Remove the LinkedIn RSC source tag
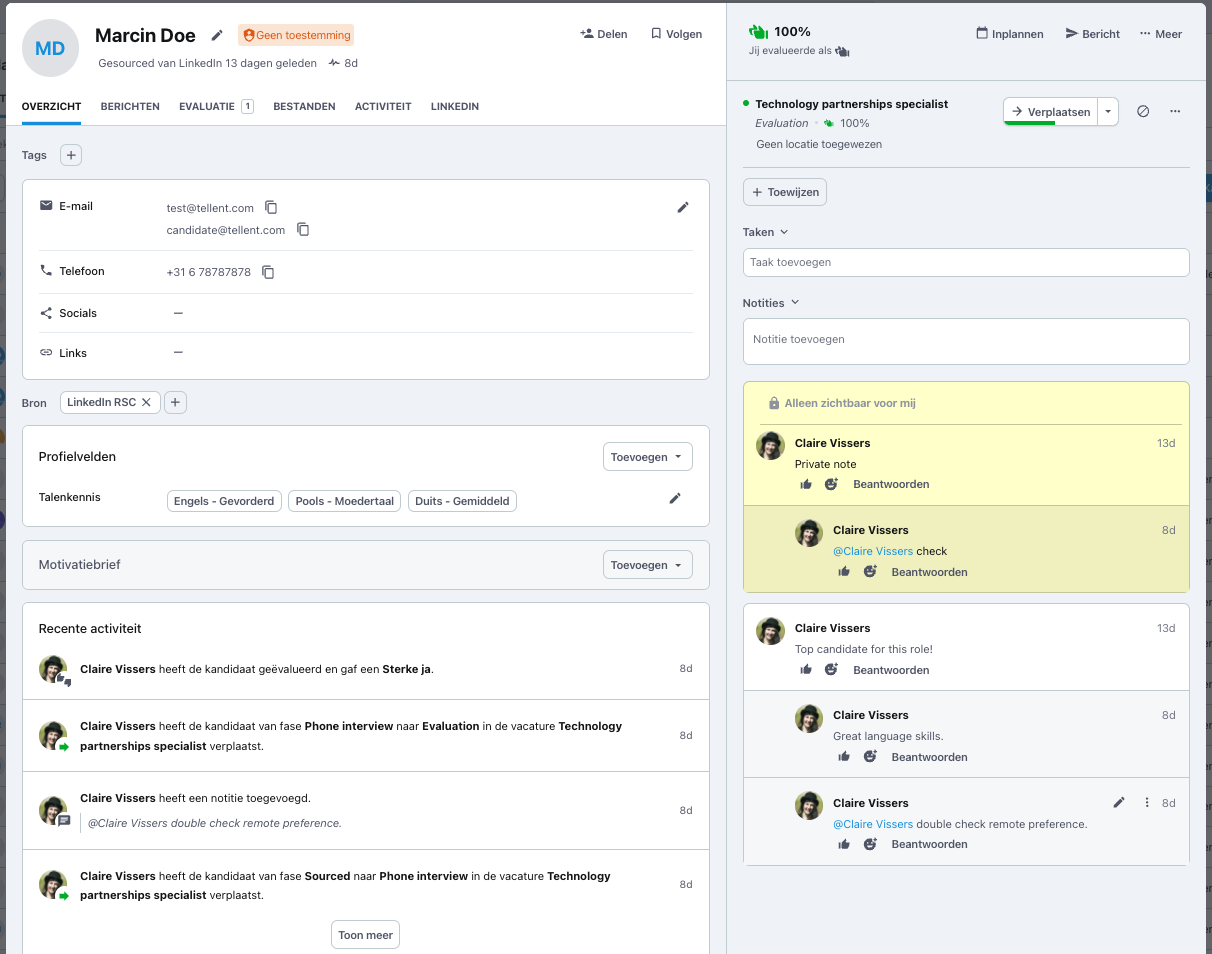The height and width of the screenshot is (954, 1212). [x=147, y=402]
